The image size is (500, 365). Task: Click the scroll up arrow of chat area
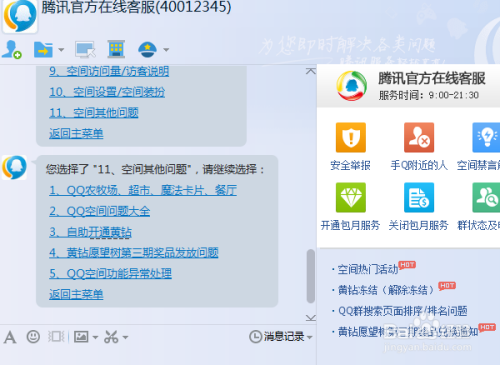pos(311,71)
